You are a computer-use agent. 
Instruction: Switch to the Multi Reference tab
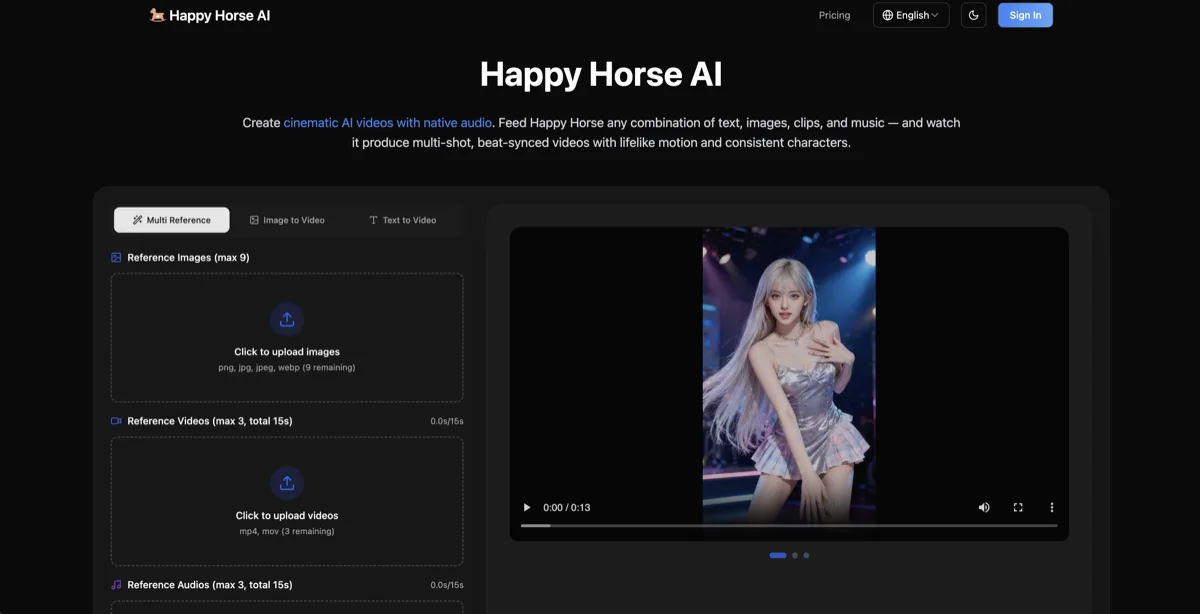point(172,220)
